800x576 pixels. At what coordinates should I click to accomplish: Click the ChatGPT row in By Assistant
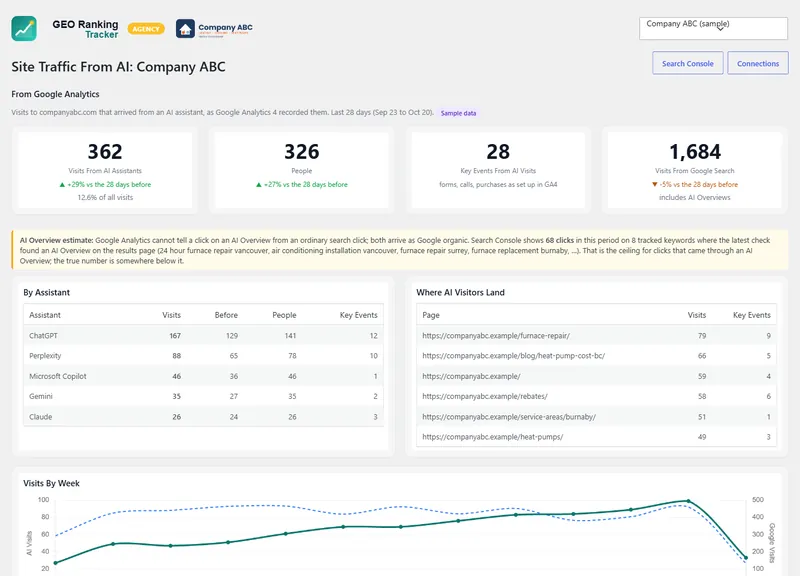203,335
